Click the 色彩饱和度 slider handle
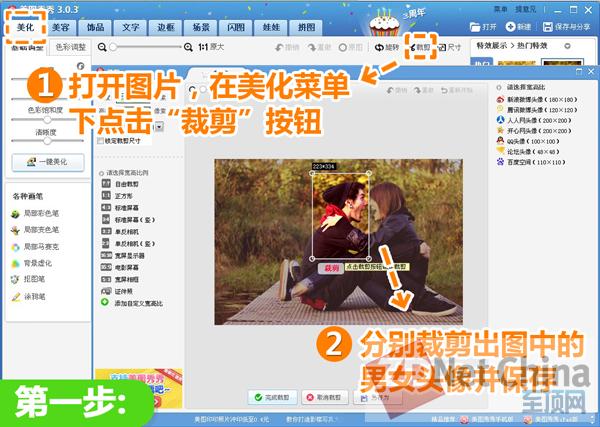The image size is (600, 427). pyautogui.click(x=47, y=119)
